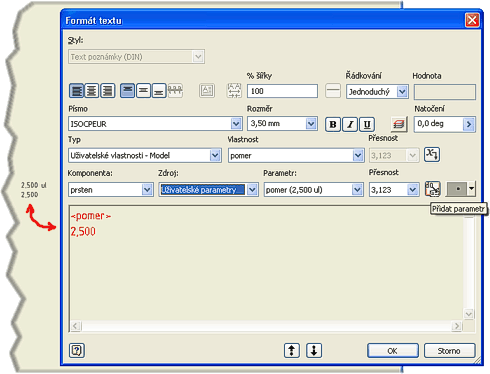Open the Parametr pomer dropdown
This screenshot has width=490, height=374.
(x=357, y=190)
